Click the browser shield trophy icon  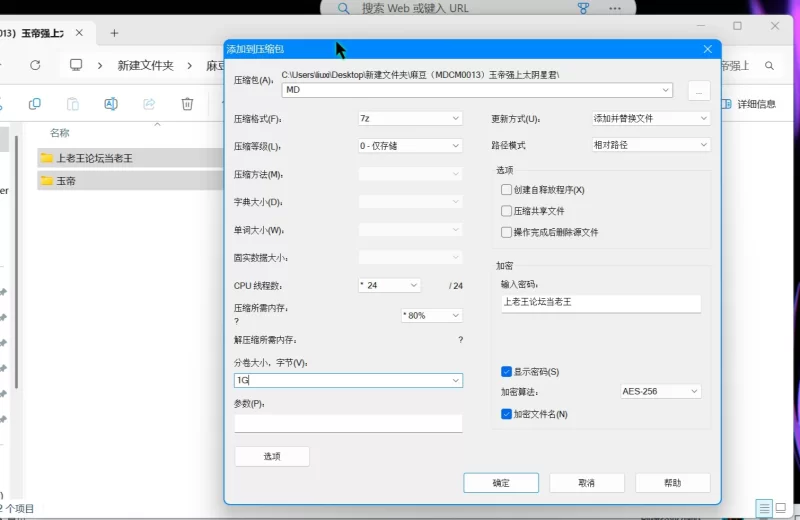click(583, 8)
